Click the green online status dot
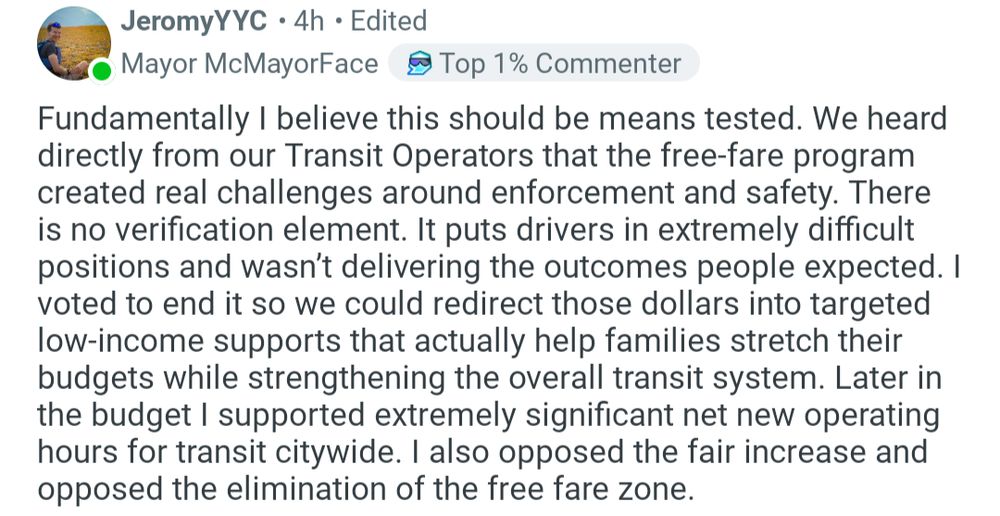The height and width of the screenshot is (516, 1000). [x=101, y=71]
